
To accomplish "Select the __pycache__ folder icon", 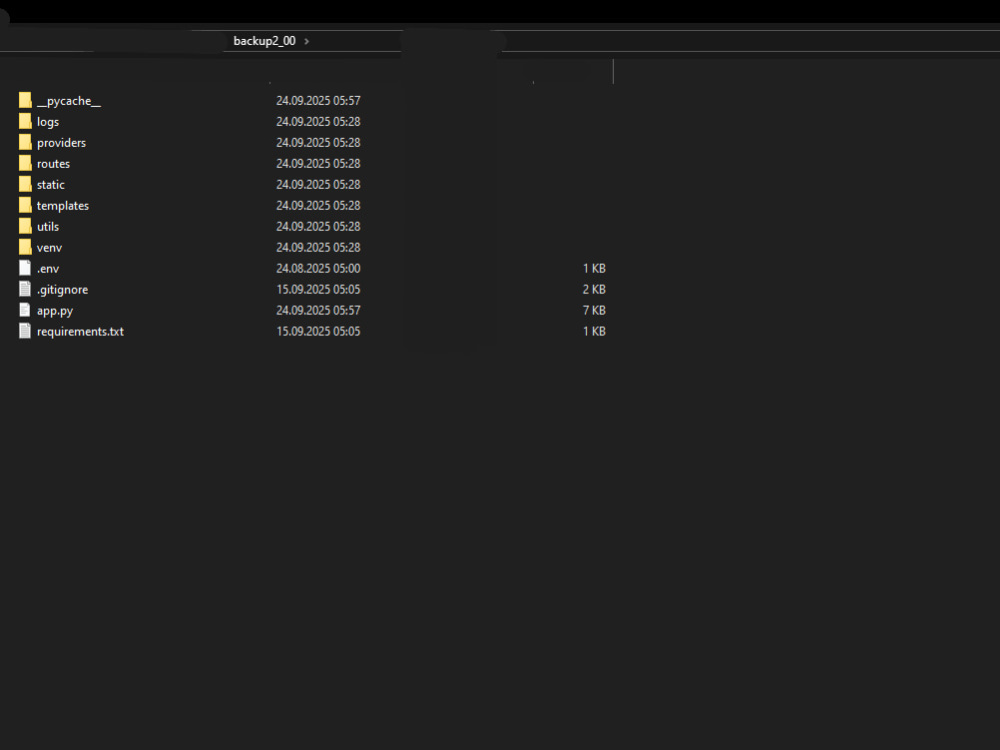I will [x=25, y=100].
